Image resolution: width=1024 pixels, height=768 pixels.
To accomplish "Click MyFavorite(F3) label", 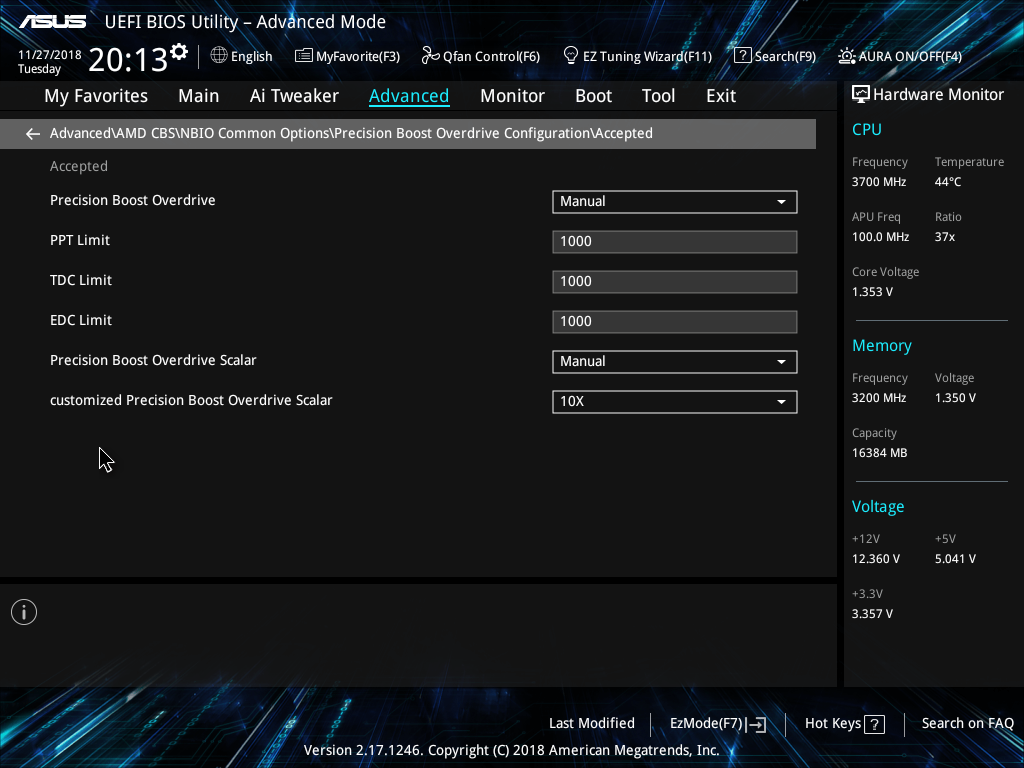I will [x=358, y=57].
